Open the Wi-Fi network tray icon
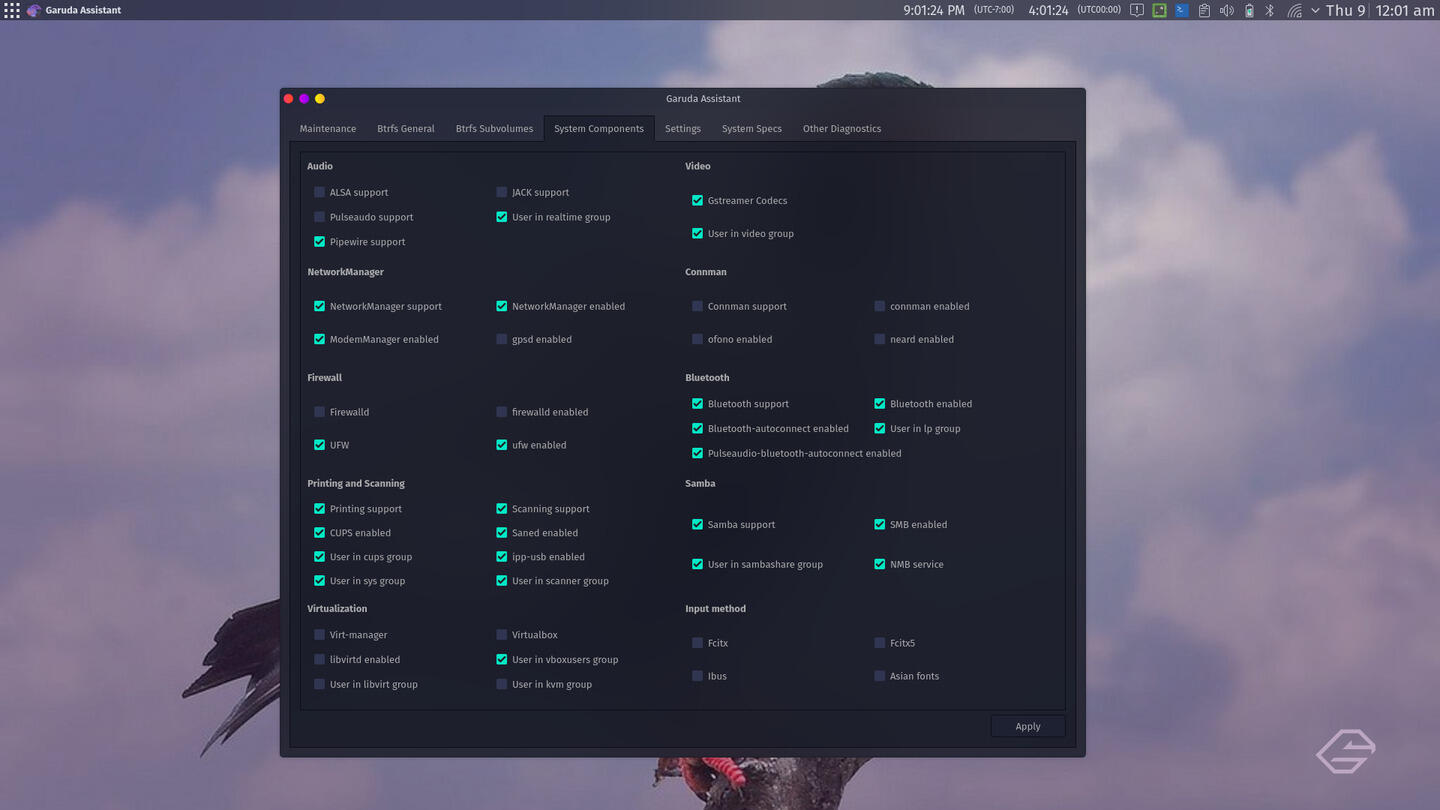This screenshot has width=1440, height=810. click(x=1294, y=10)
